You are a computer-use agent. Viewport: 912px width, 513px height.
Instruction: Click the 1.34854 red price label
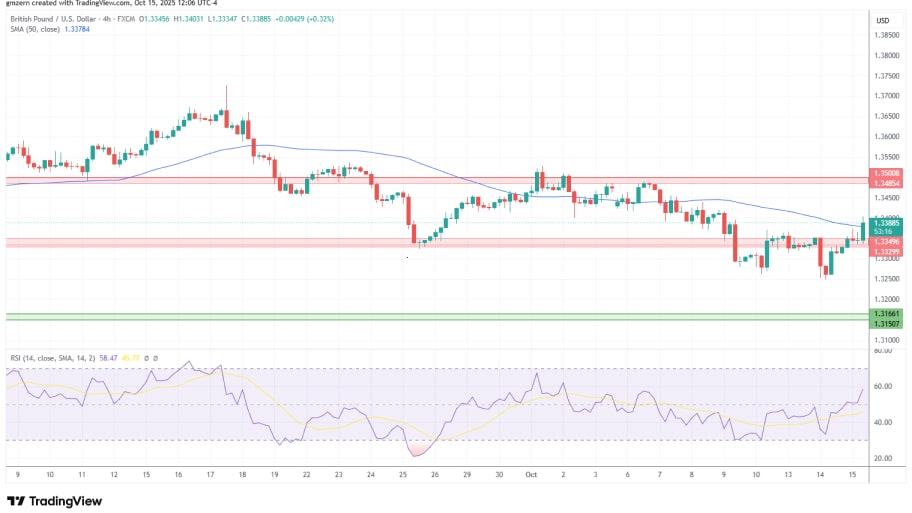click(884, 183)
